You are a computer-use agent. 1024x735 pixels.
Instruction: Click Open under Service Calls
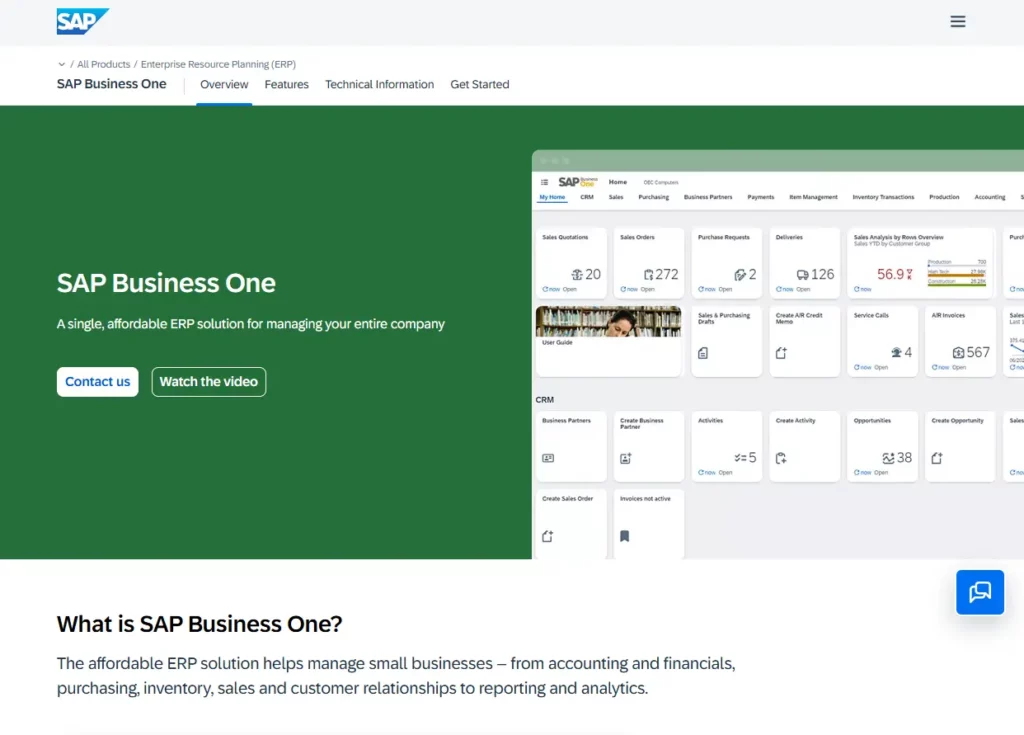tap(881, 367)
